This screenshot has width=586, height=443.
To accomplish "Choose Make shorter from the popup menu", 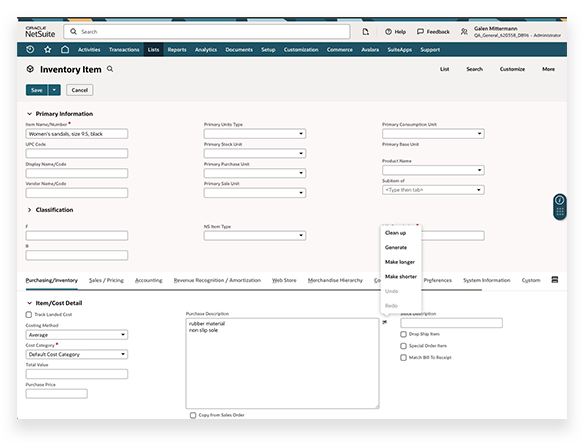I will 401,277.
